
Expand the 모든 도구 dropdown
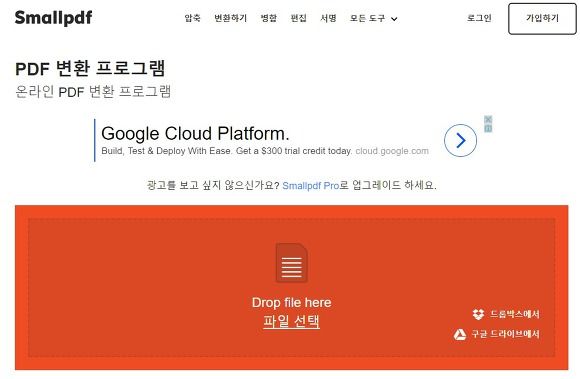tap(374, 18)
